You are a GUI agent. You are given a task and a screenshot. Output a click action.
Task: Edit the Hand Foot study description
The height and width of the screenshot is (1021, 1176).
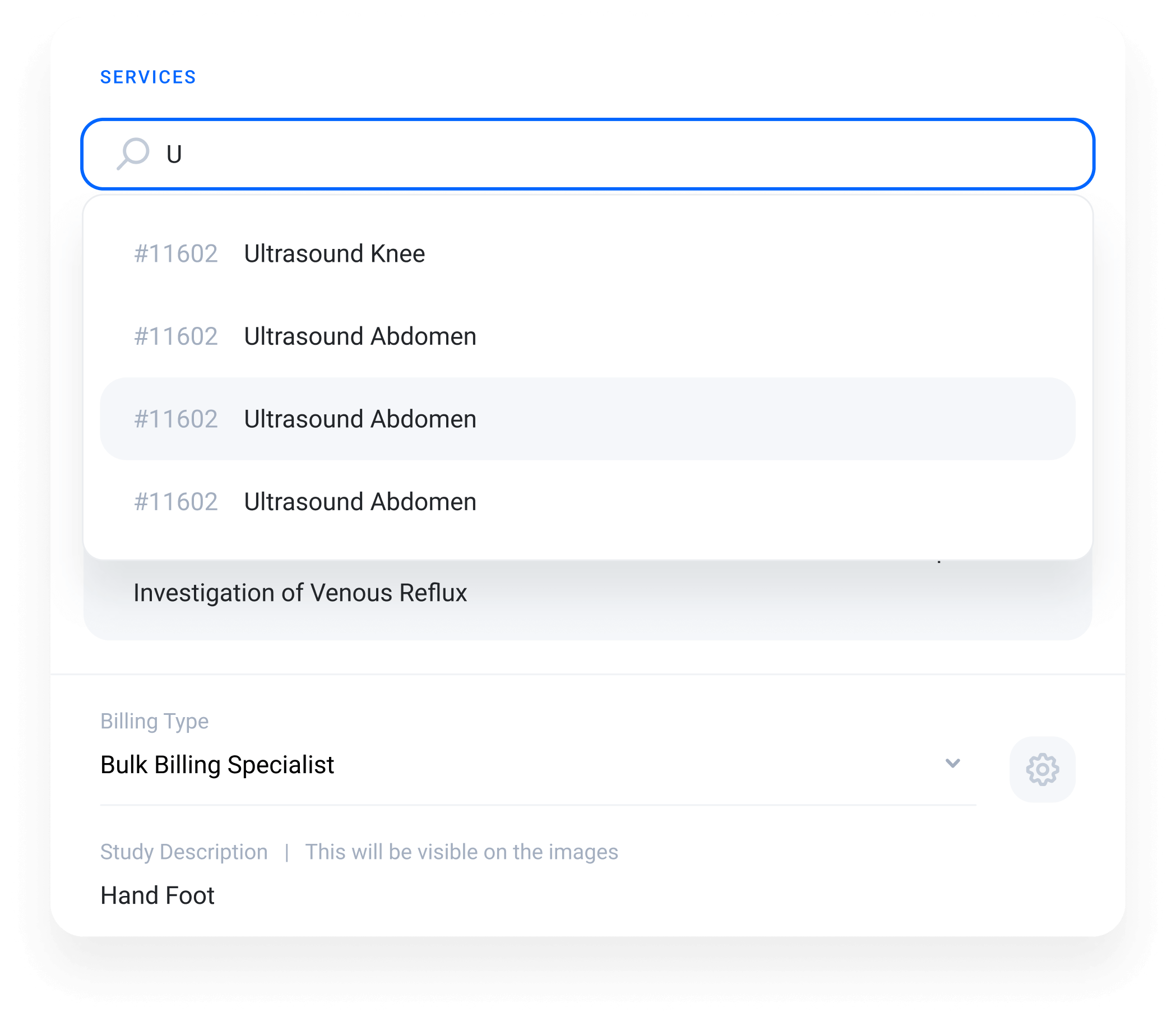157,895
